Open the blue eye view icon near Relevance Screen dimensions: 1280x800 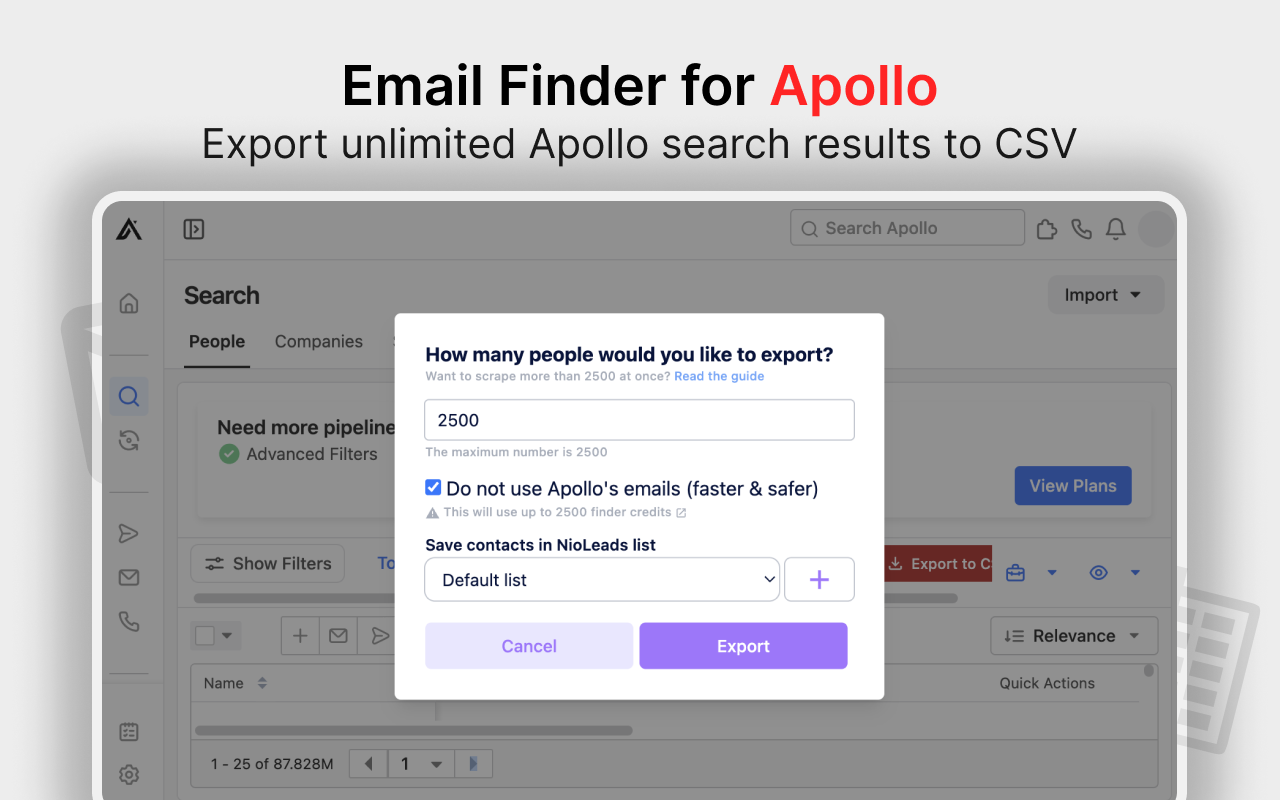coord(1098,572)
